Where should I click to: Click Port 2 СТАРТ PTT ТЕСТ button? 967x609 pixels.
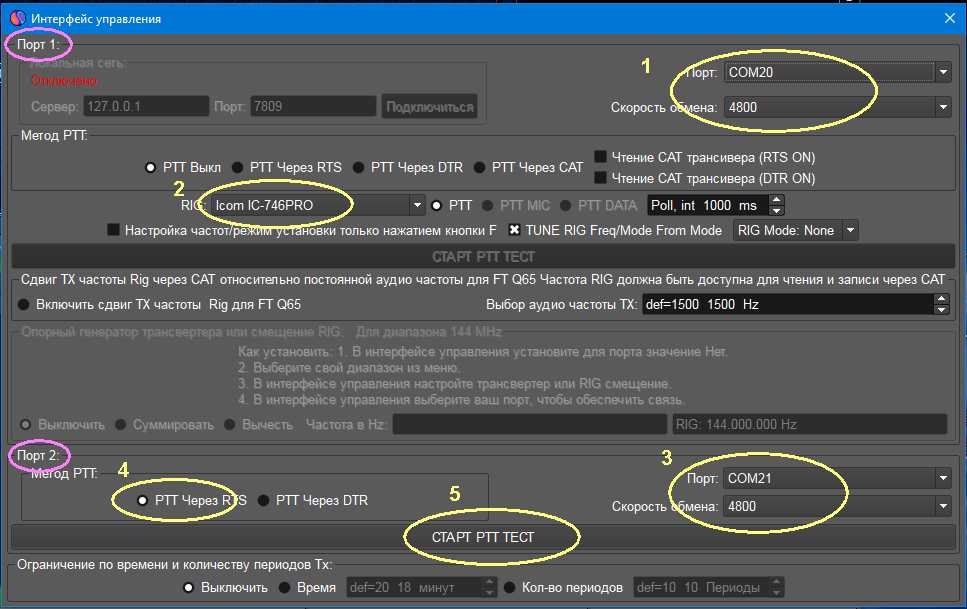coord(484,537)
